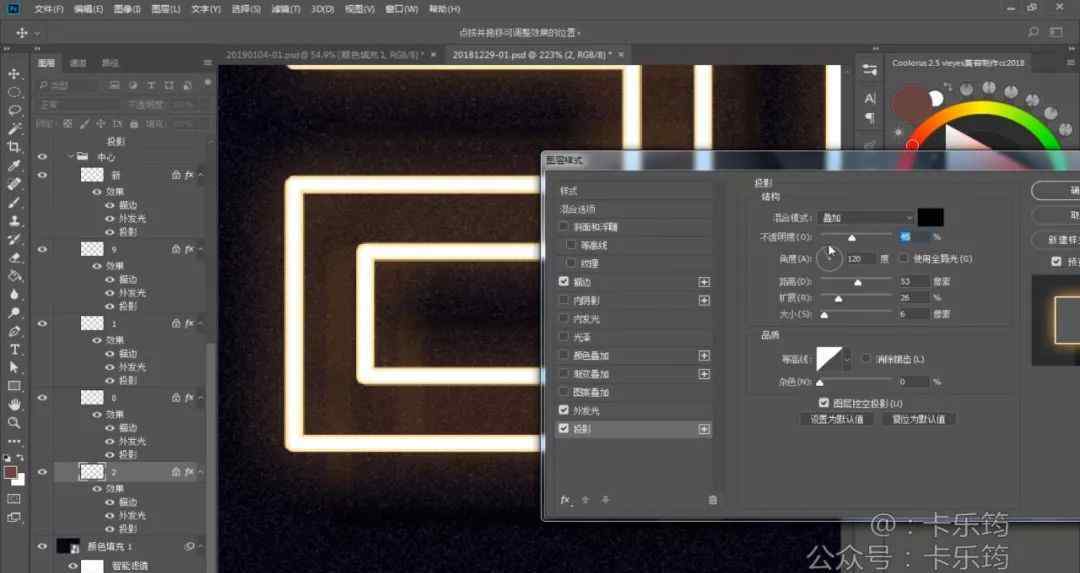Collapse effects of the selected layer 2
The height and width of the screenshot is (573, 1080).
pyautogui.click(x=200, y=472)
